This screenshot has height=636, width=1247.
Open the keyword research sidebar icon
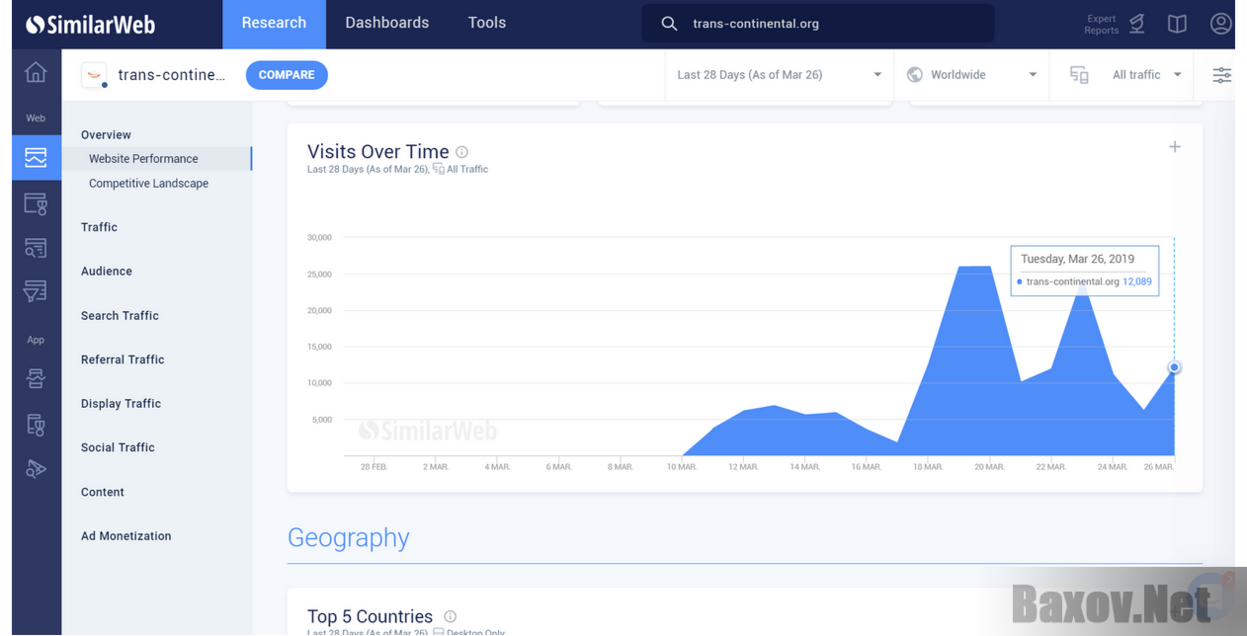click(x=36, y=248)
